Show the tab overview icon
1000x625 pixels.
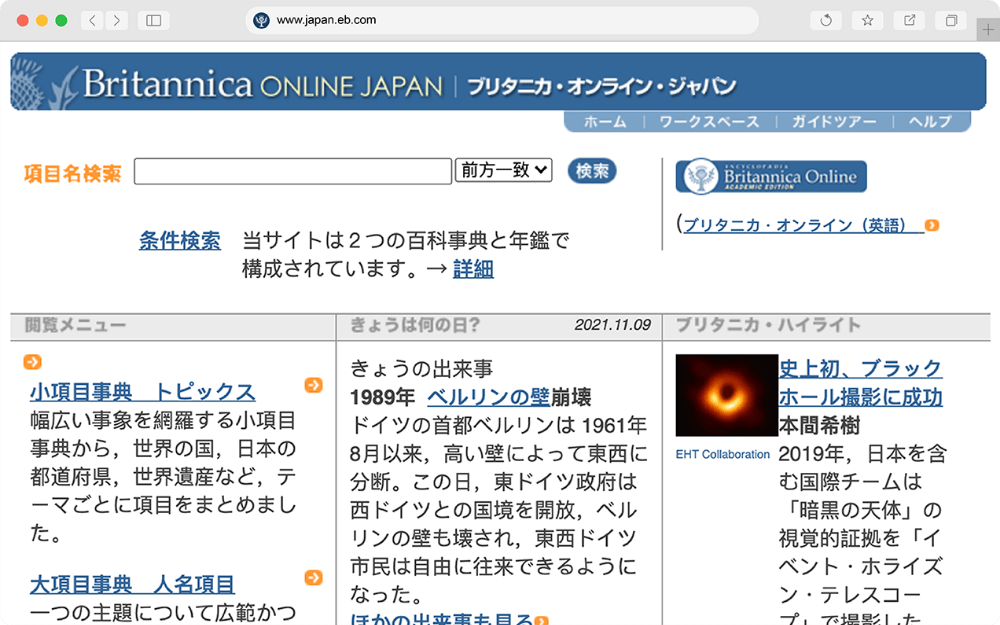point(951,20)
